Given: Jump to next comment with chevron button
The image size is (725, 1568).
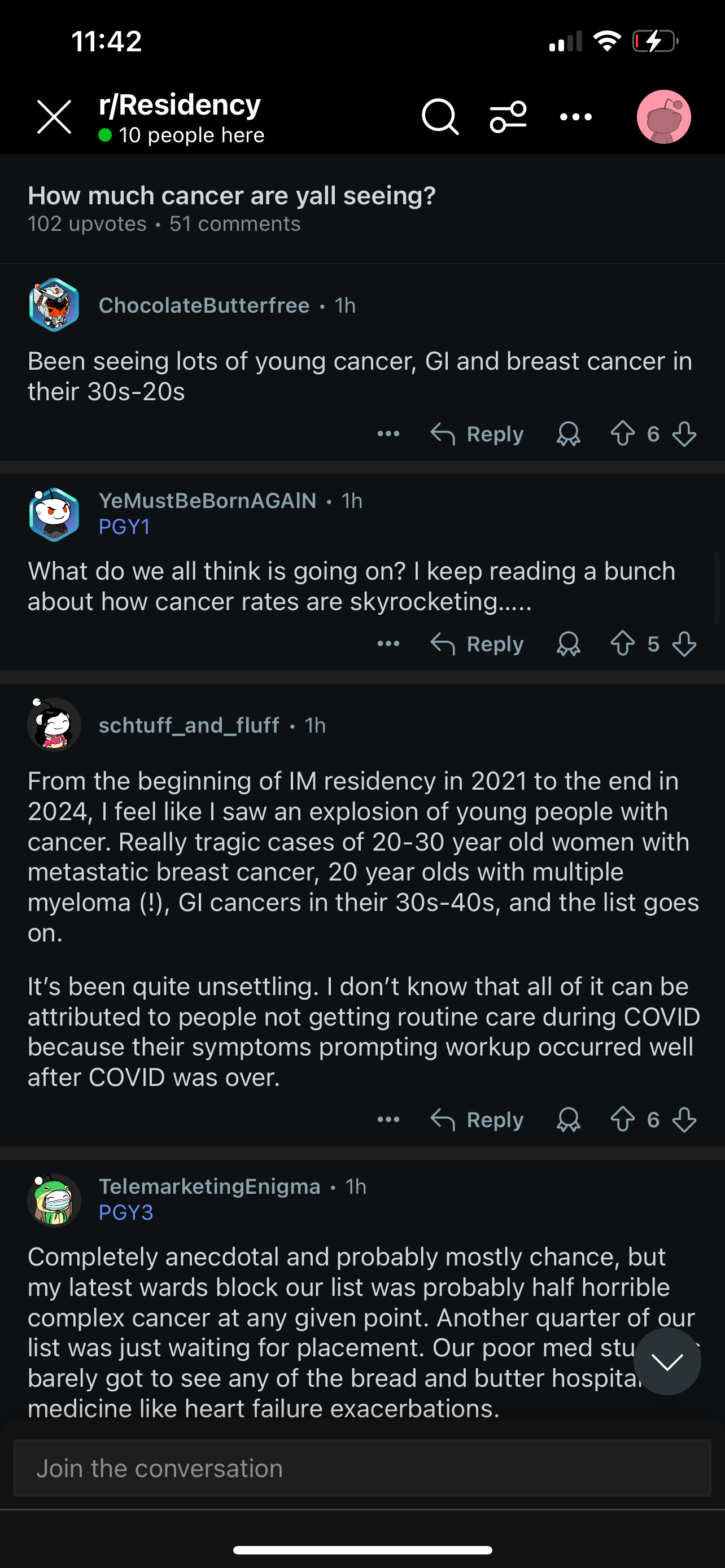Looking at the screenshot, I should tap(667, 1361).
